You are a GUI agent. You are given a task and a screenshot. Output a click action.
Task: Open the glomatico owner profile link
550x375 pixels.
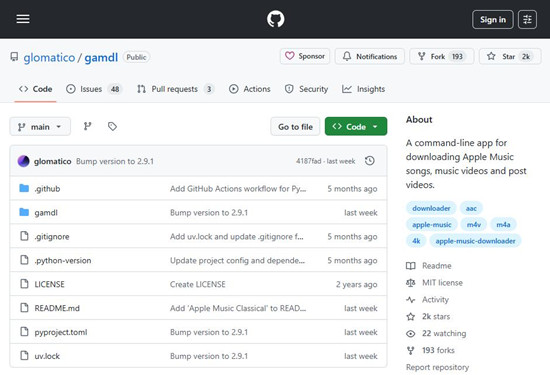point(49,57)
